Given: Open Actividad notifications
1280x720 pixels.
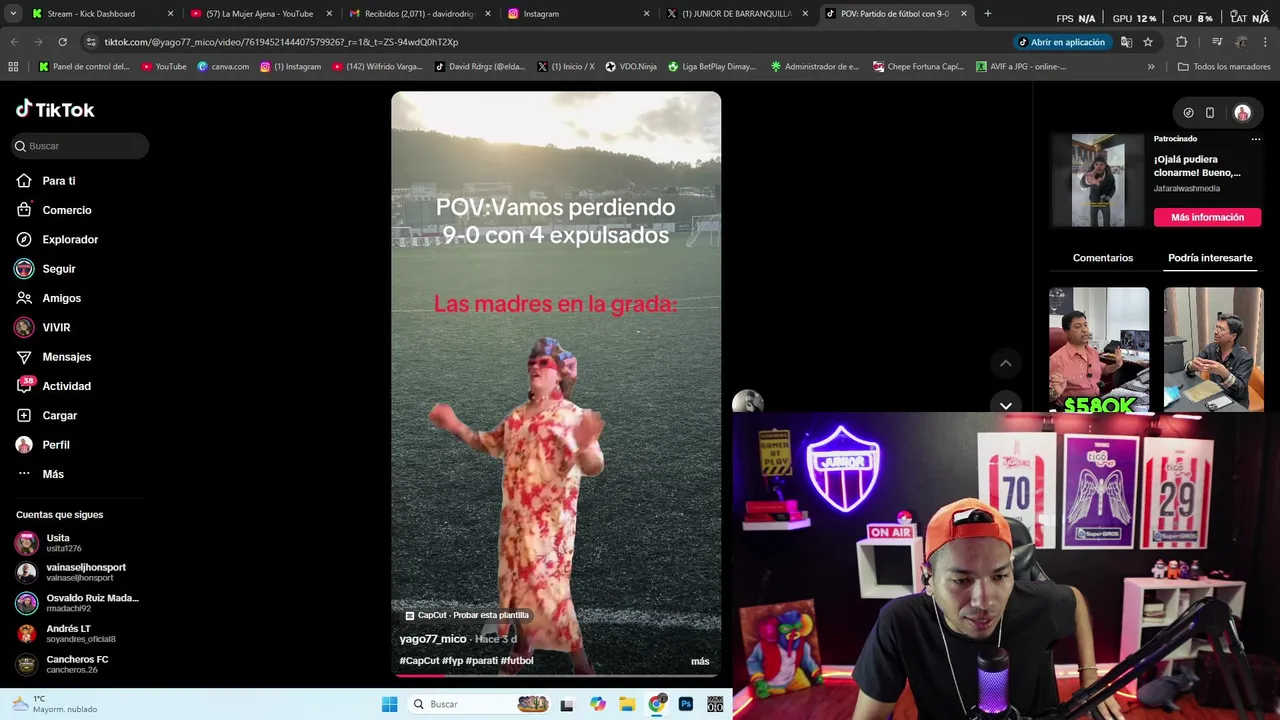Looking at the screenshot, I should point(66,386).
